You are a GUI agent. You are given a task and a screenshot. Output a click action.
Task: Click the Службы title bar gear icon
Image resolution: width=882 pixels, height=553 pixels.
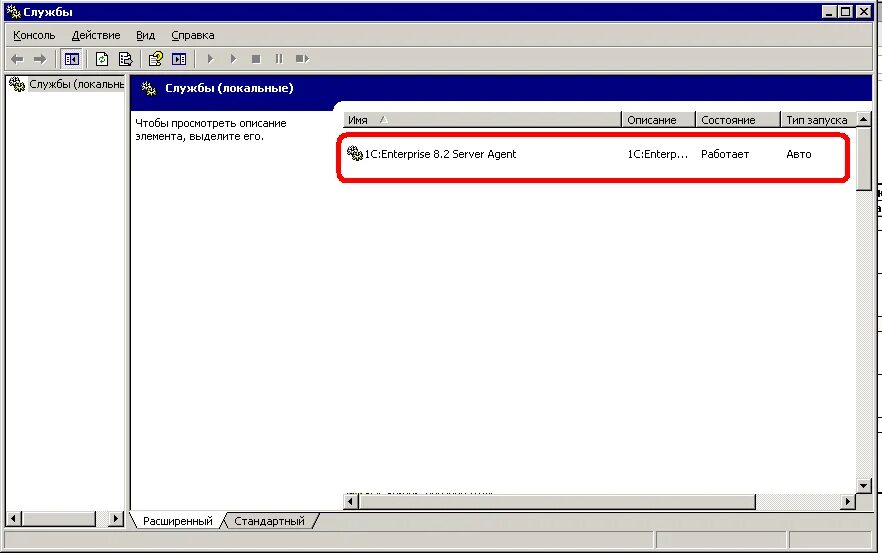click(14, 11)
